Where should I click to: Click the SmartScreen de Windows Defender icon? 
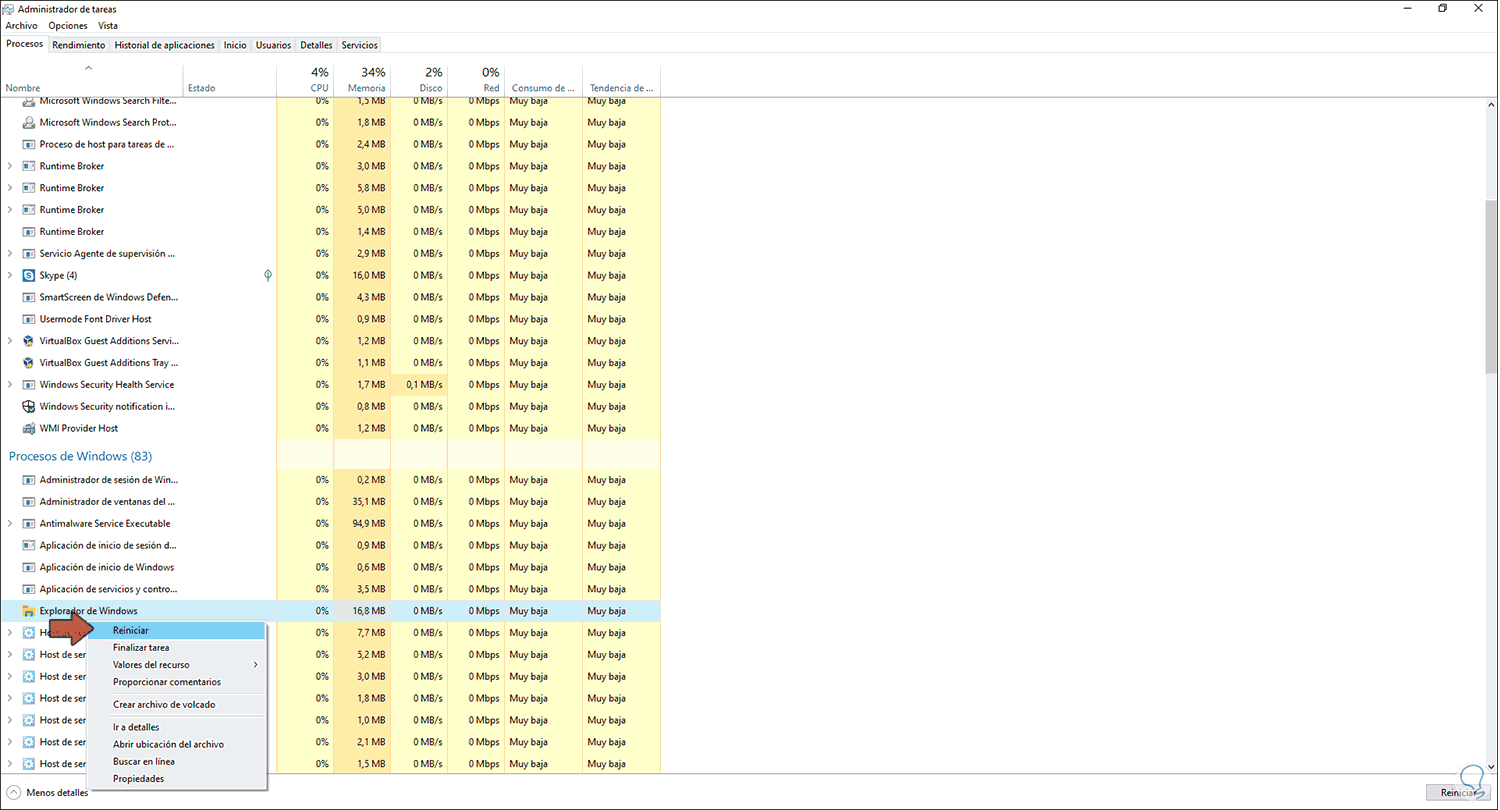(28, 297)
